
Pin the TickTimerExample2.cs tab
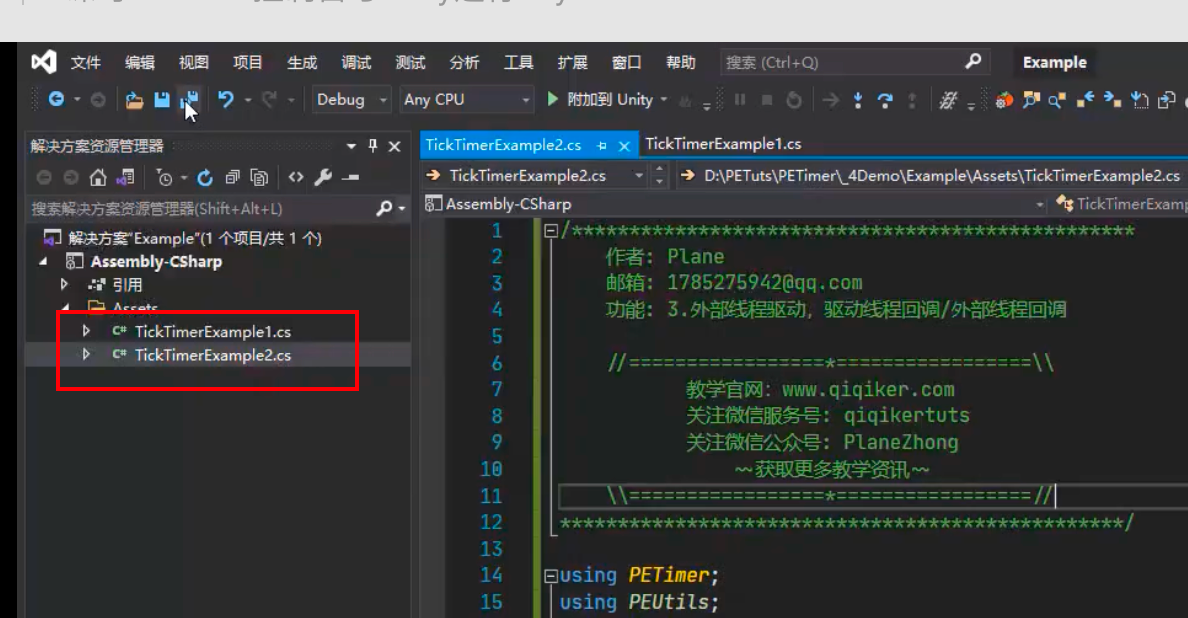(x=602, y=145)
